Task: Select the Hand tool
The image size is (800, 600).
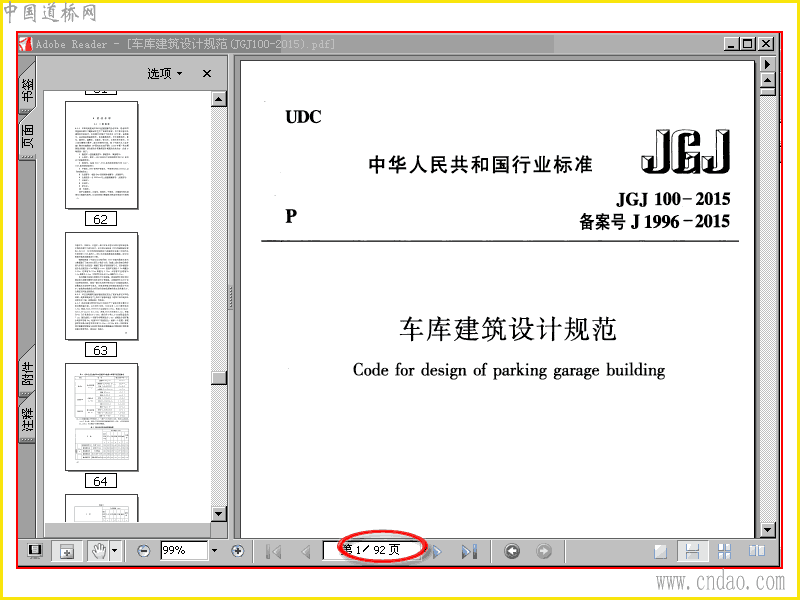Action: click(98, 551)
